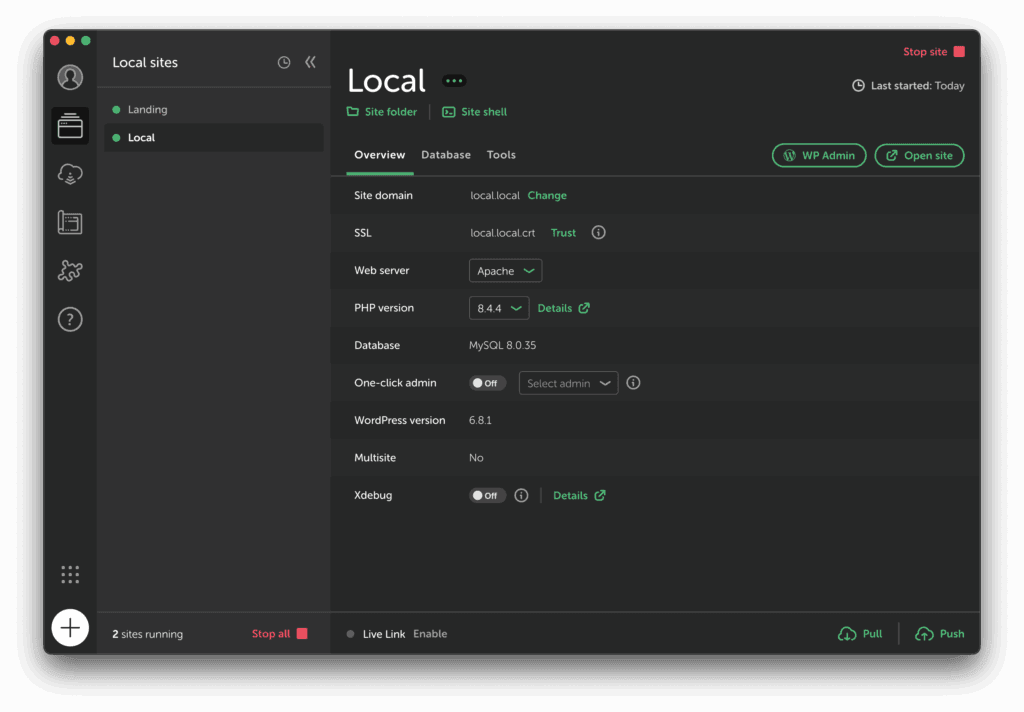Click the red Stop site square icon
Screen dimensions: 1024x712
coord(959,52)
